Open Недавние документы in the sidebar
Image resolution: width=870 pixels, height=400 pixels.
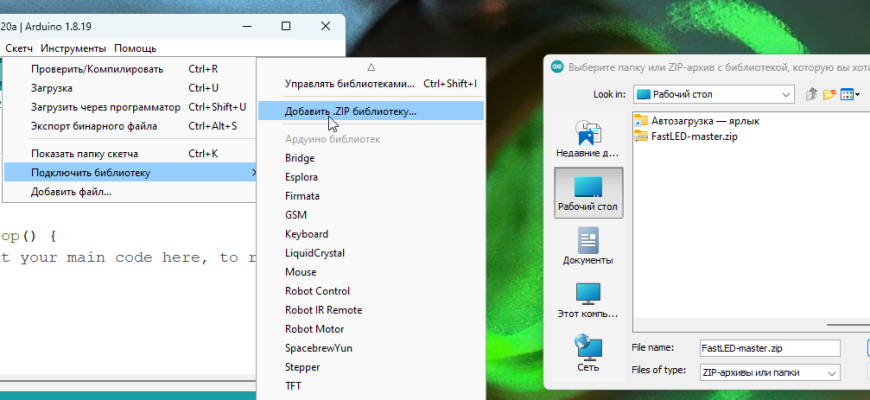(x=588, y=139)
